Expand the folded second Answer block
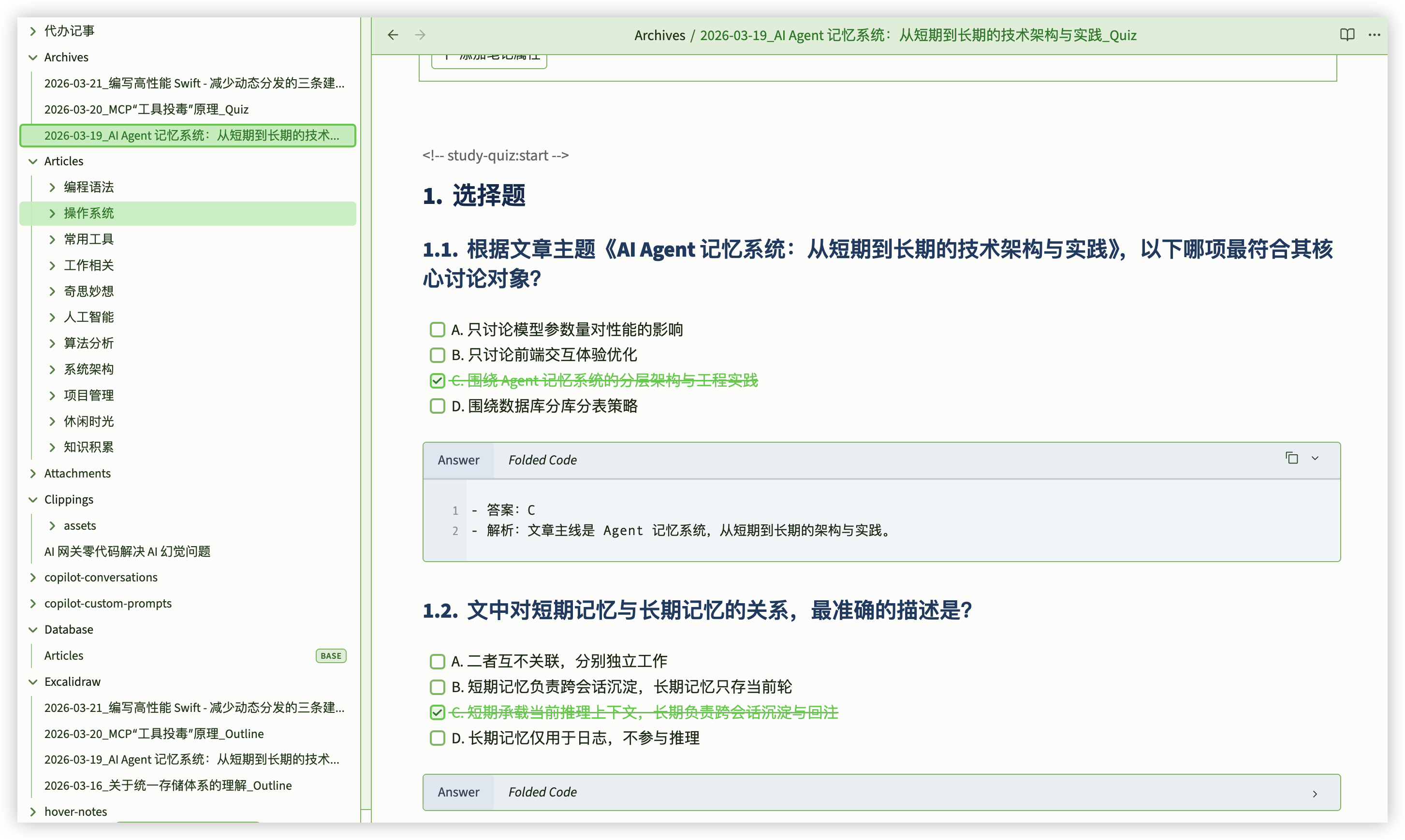The width and height of the screenshot is (1405, 840). pos(1315,794)
